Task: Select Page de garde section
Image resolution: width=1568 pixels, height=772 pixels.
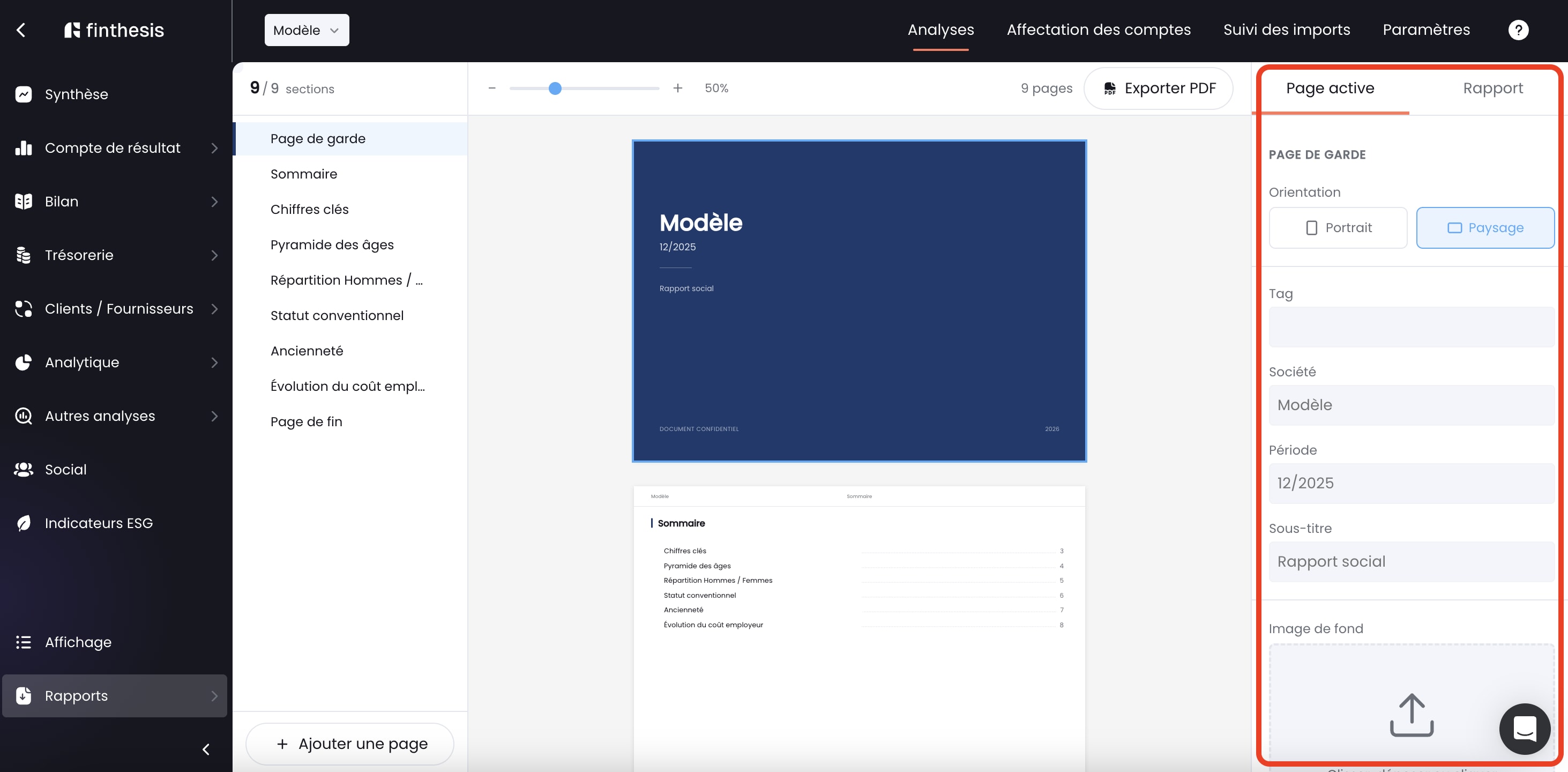Action: point(350,139)
